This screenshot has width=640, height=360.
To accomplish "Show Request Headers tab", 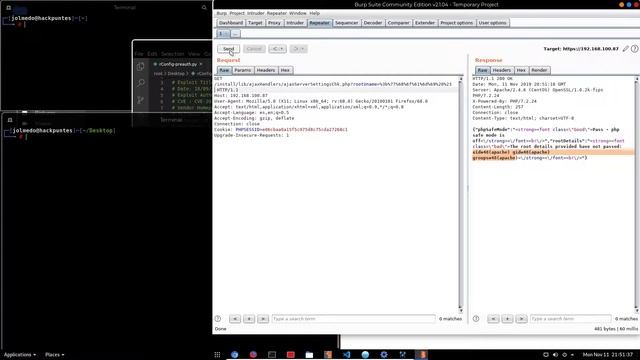I will point(266,70).
